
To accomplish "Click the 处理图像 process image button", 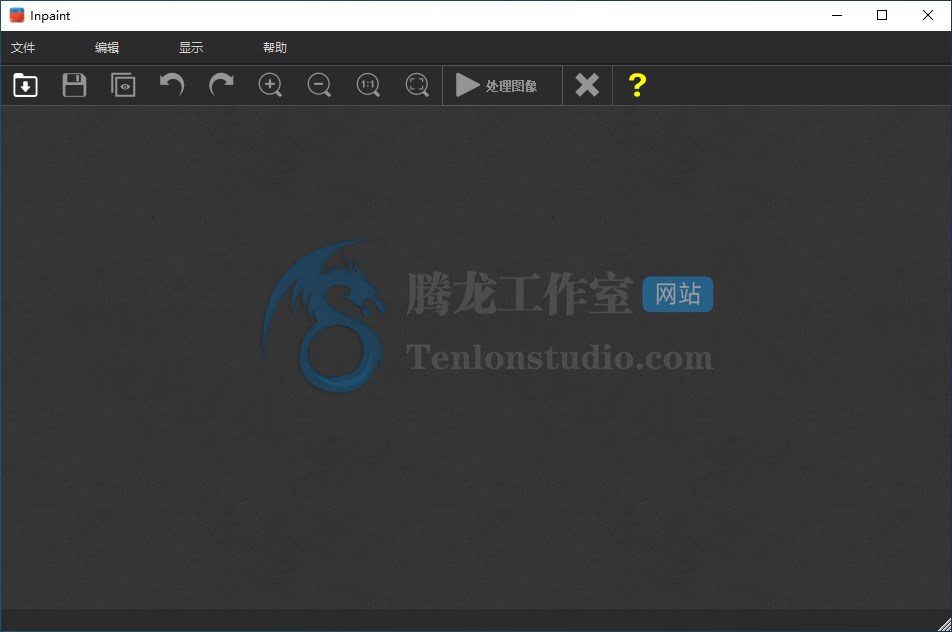I will pyautogui.click(x=502, y=86).
